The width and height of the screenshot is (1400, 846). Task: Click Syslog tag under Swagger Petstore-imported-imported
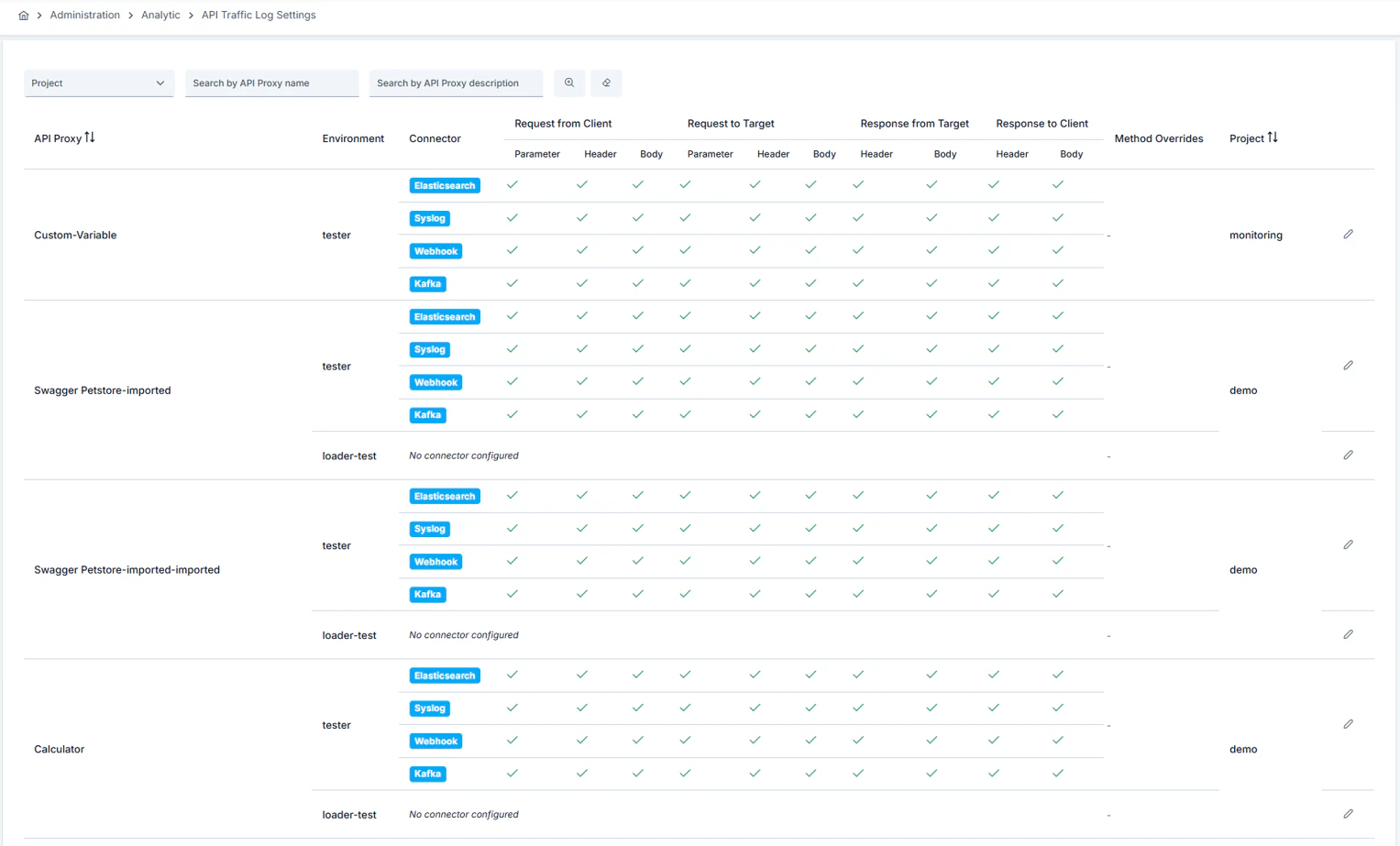(x=429, y=529)
